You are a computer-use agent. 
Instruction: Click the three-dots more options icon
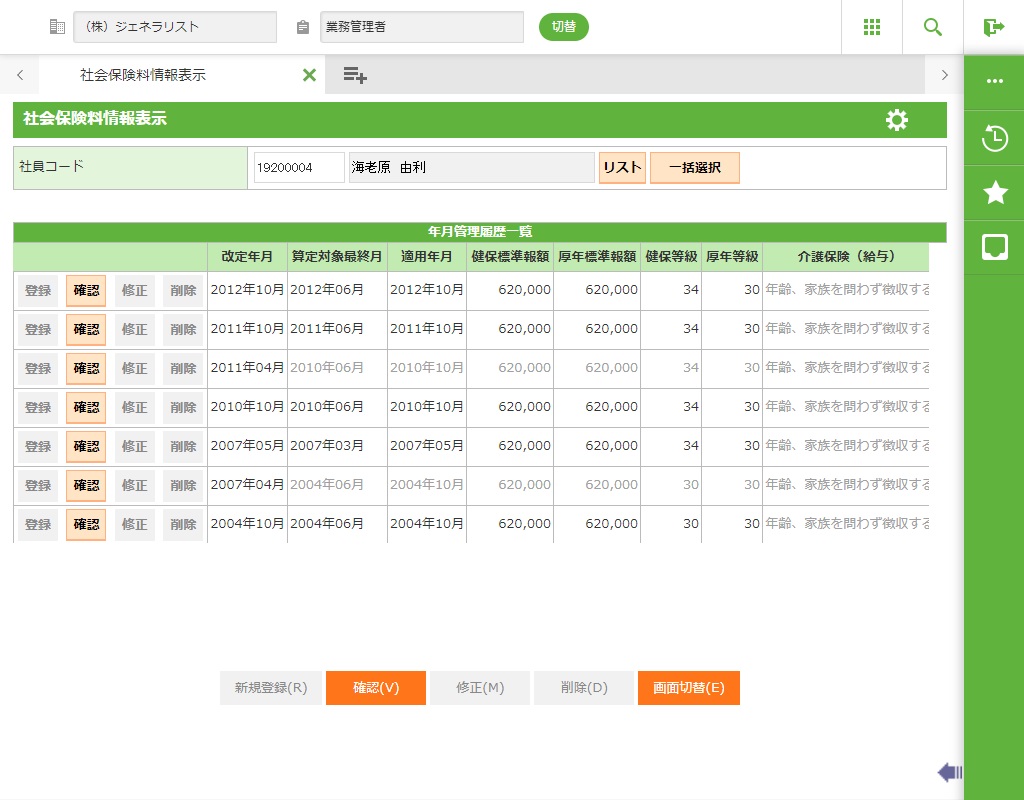(995, 81)
